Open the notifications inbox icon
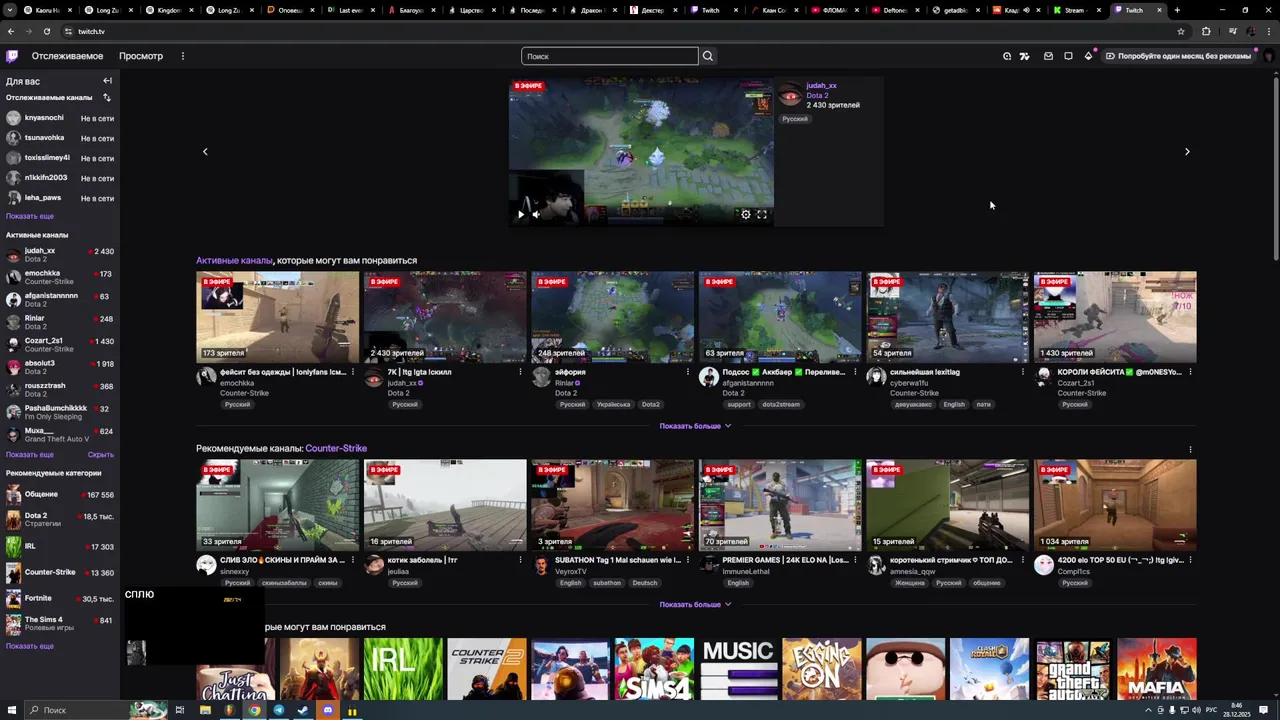The width and height of the screenshot is (1280, 720). point(1048,56)
